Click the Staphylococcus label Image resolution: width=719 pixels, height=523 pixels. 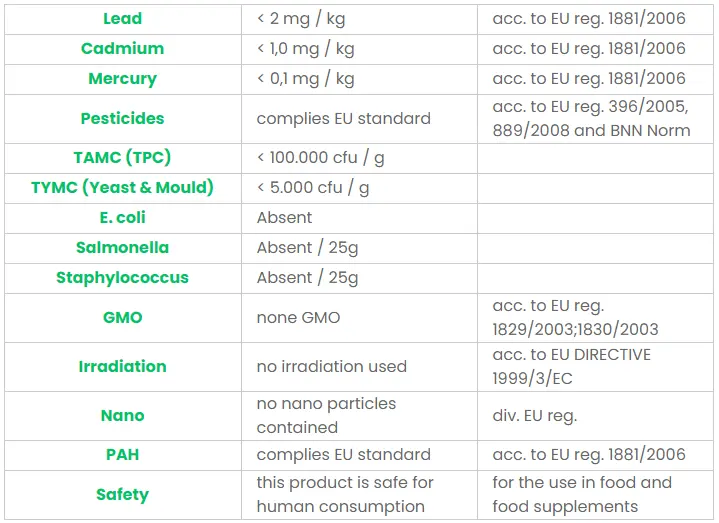click(122, 277)
